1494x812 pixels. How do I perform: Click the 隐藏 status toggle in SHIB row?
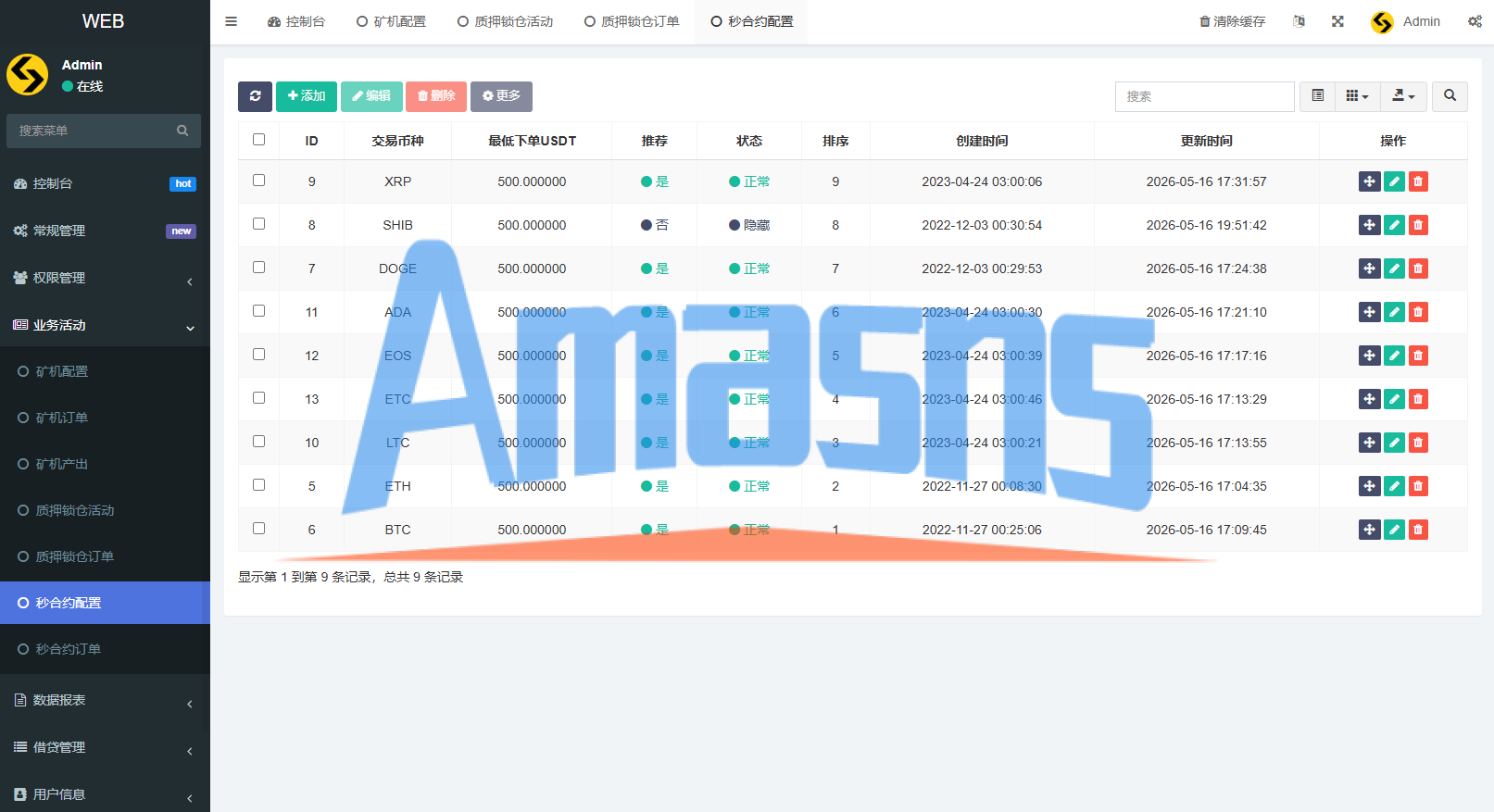point(749,225)
